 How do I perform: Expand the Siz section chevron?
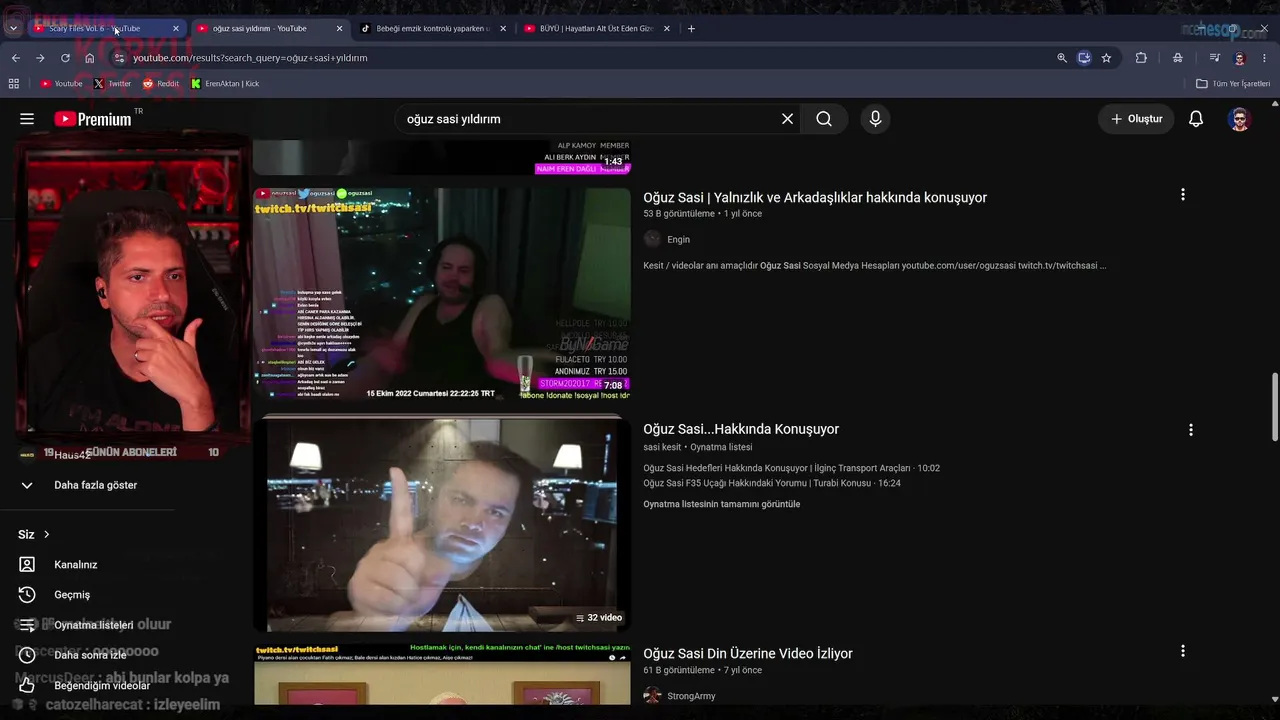pyautogui.click(x=46, y=535)
